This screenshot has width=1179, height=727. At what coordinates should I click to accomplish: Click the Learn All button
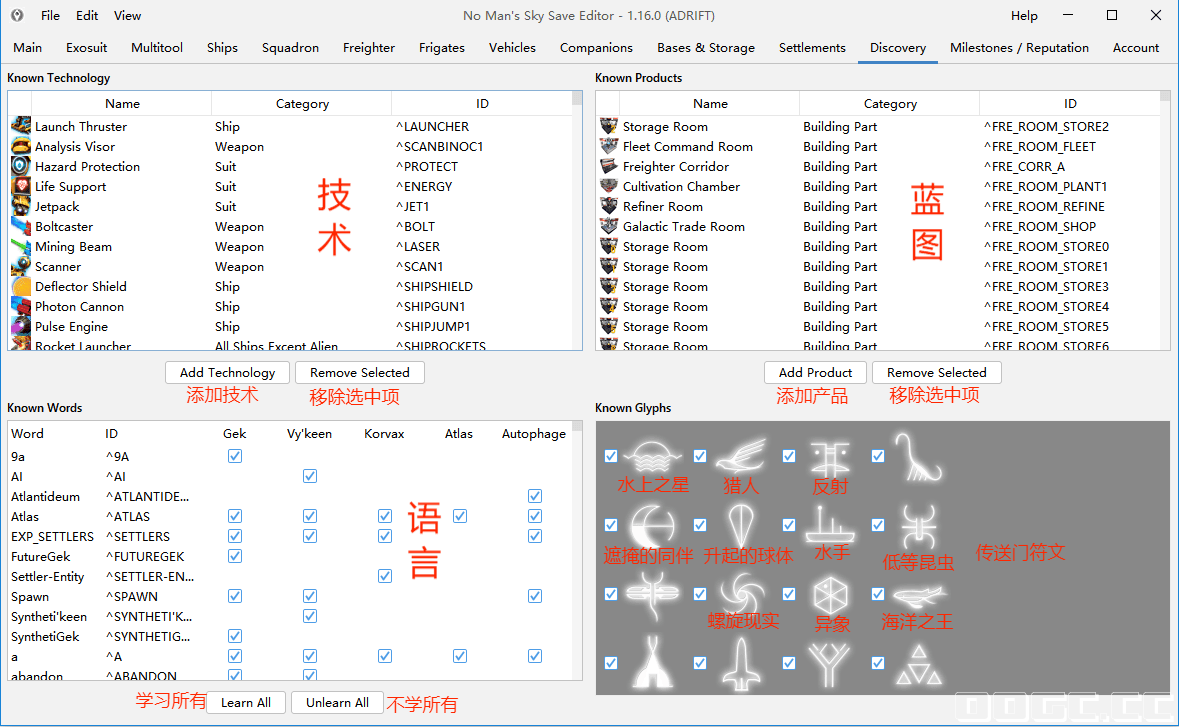pyautogui.click(x=246, y=702)
